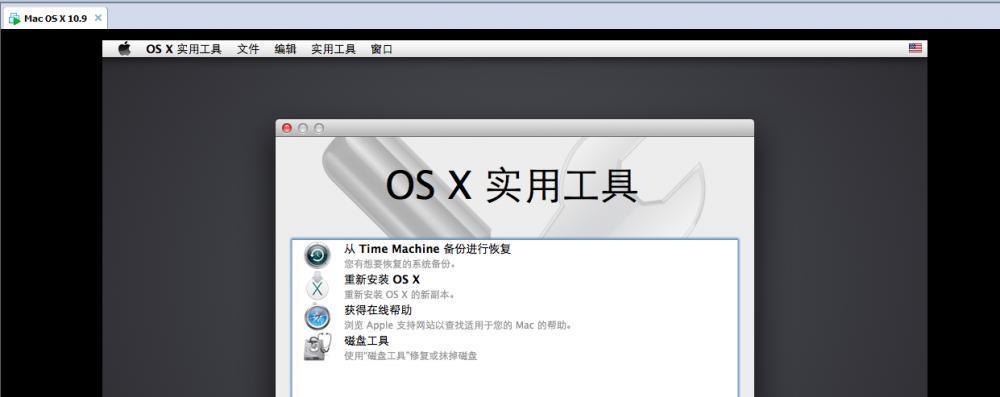The height and width of the screenshot is (397, 1000).
Task: Close the OS X 实用工具 window with red button
Action: 287,128
